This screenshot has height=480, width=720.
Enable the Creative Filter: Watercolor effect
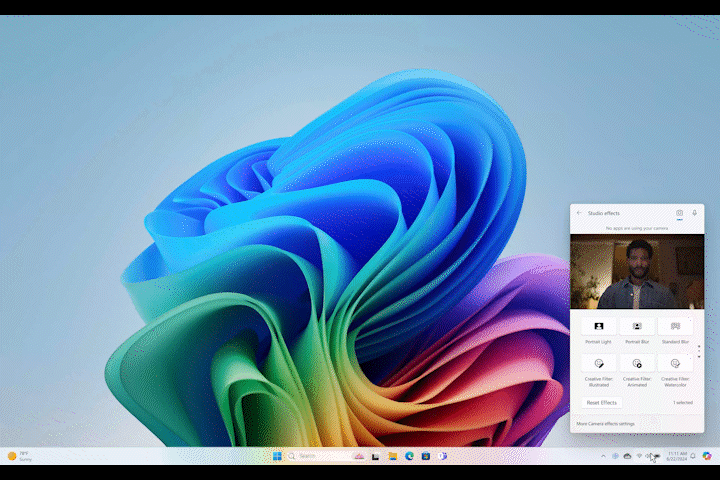point(675,364)
